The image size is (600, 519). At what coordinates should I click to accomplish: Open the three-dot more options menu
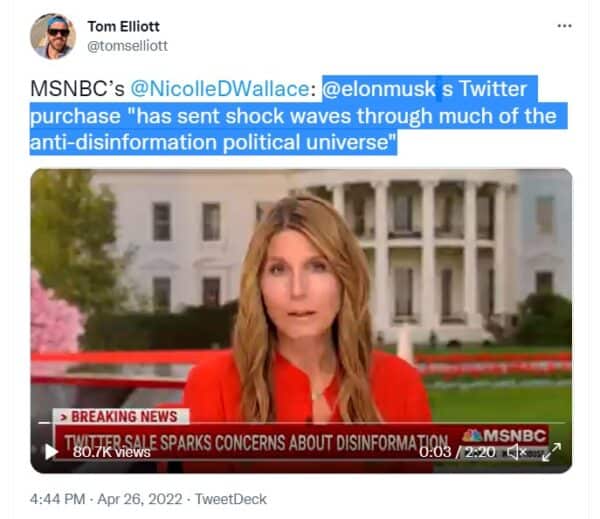tap(564, 26)
